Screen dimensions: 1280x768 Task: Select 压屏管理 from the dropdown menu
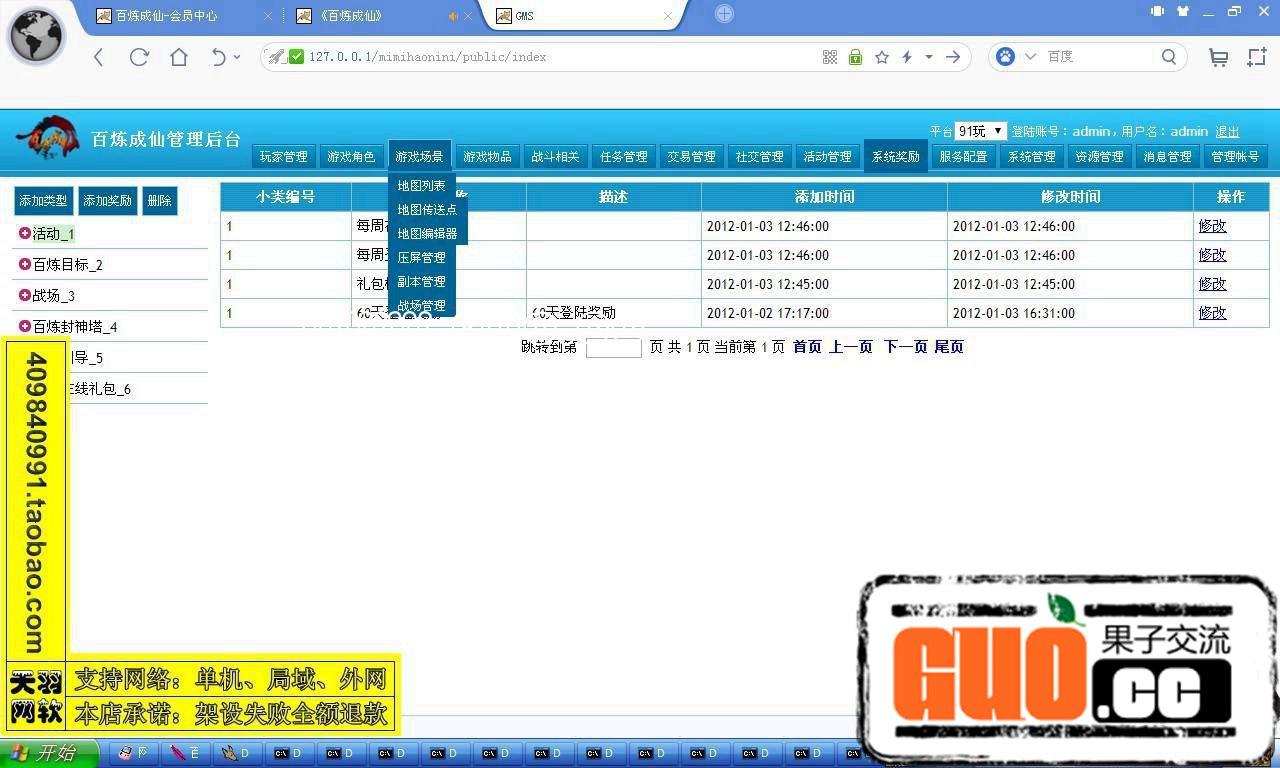(x=421, y=258)
